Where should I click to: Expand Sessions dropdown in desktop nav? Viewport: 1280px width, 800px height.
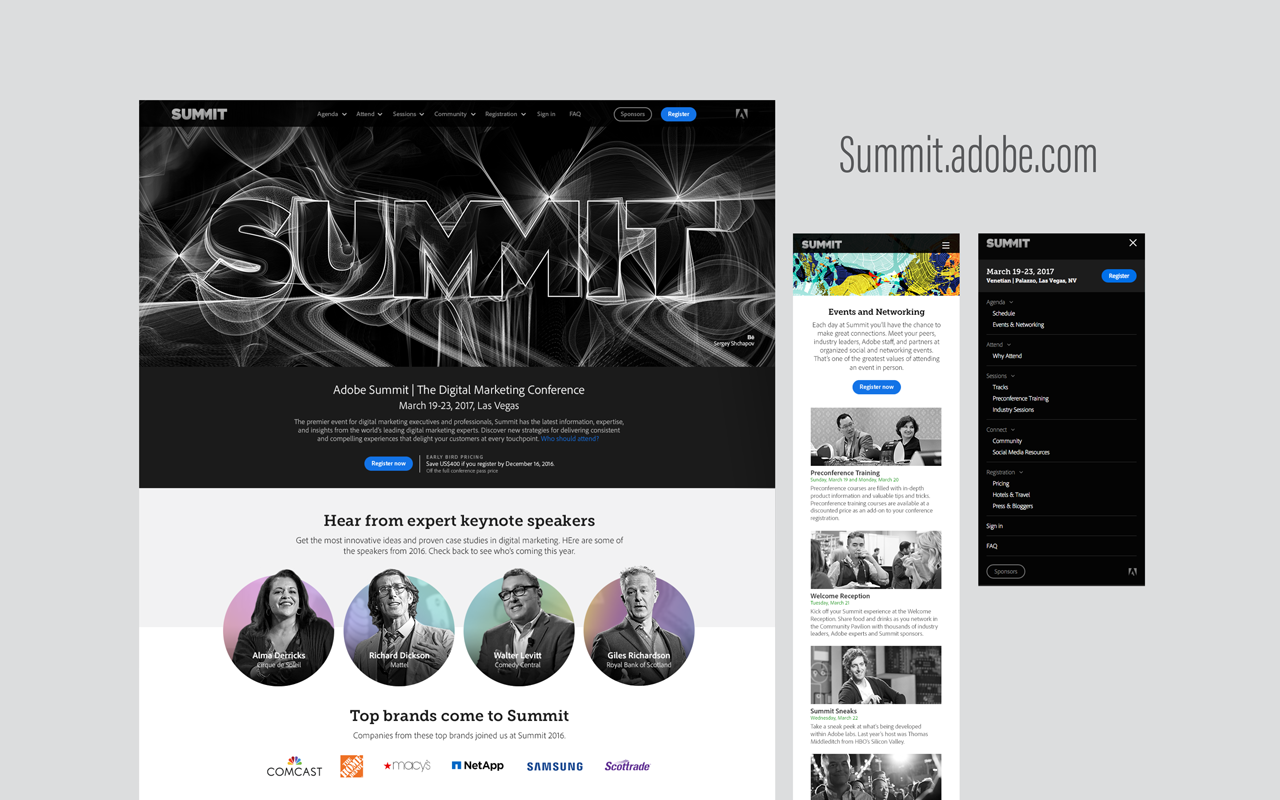tap(408, 114)
